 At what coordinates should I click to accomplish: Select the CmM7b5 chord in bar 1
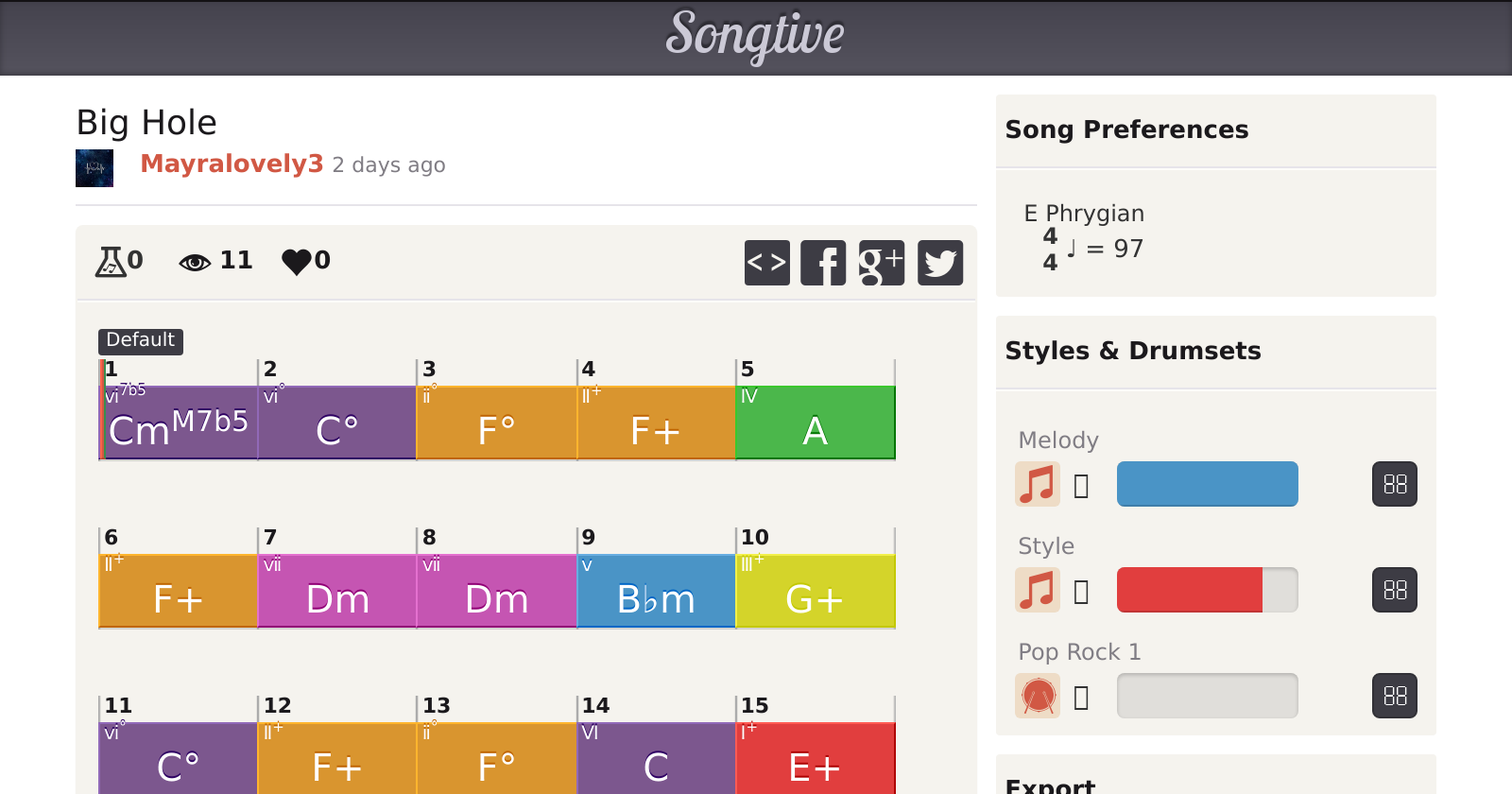[179, 423]
